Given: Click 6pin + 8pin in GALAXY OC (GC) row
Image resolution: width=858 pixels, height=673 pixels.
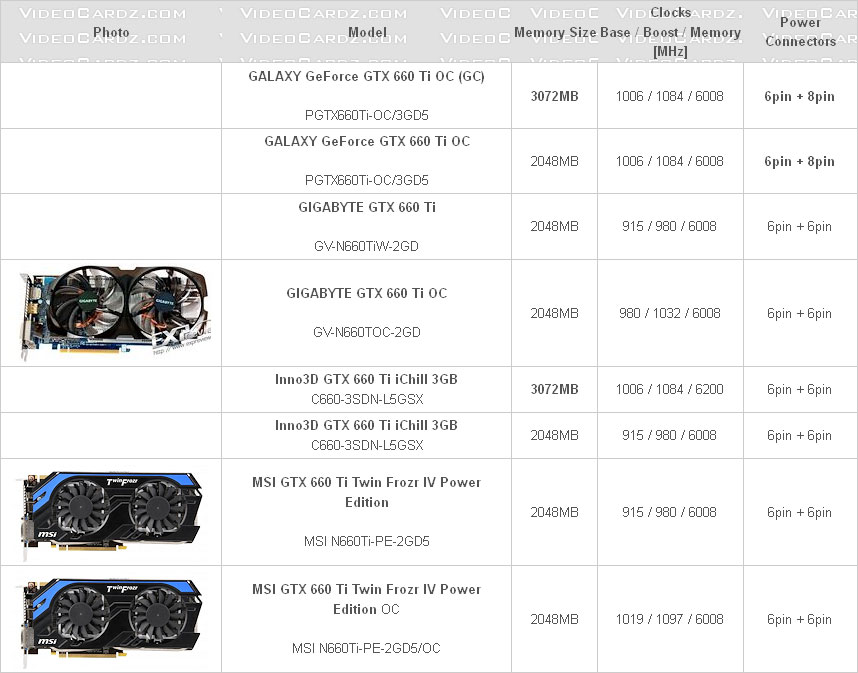Looking at the screenshot, I should click(x=799, y=96).
